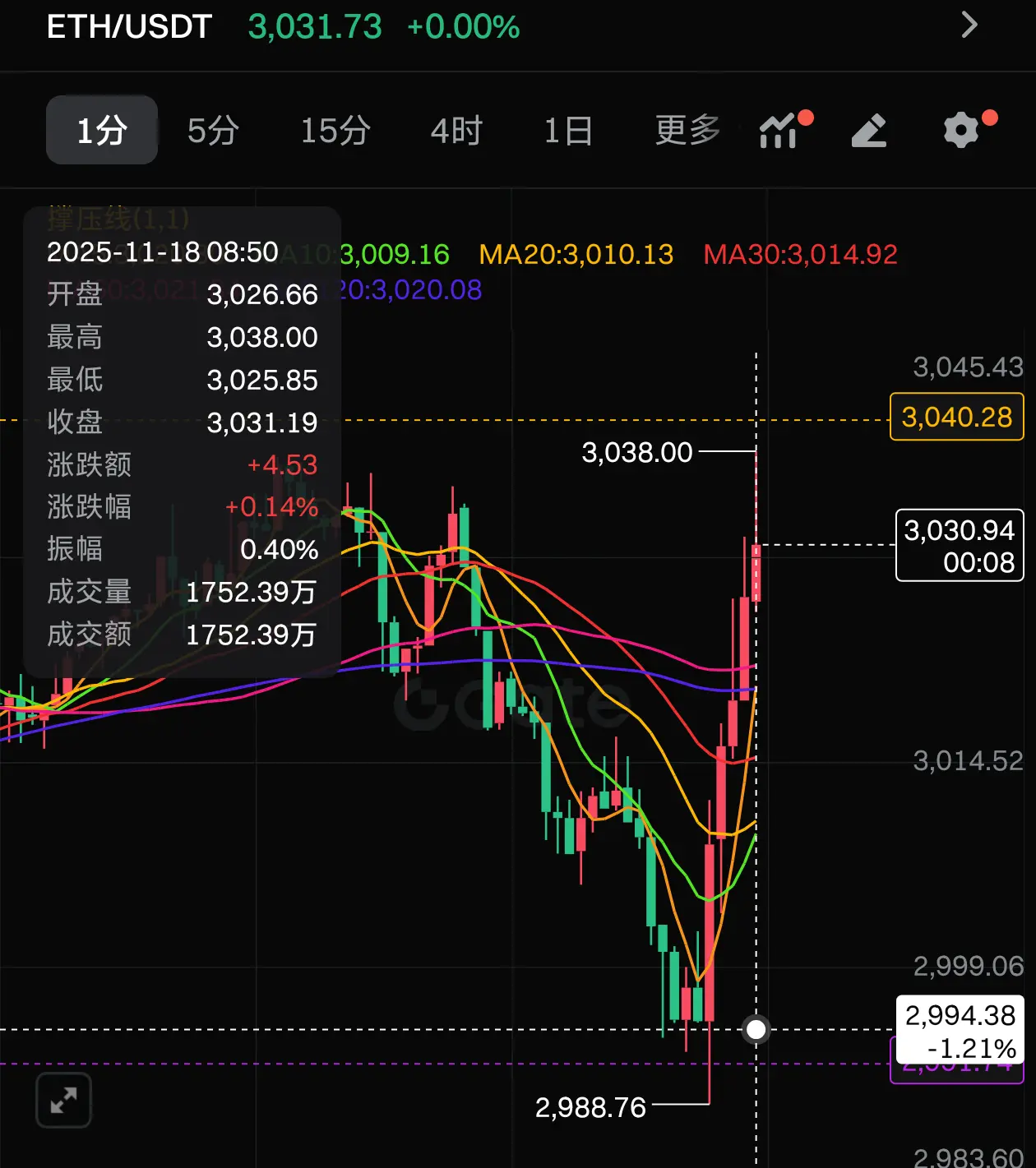
Task: Open 更多 timeframe options
Action: coord(687,130)
